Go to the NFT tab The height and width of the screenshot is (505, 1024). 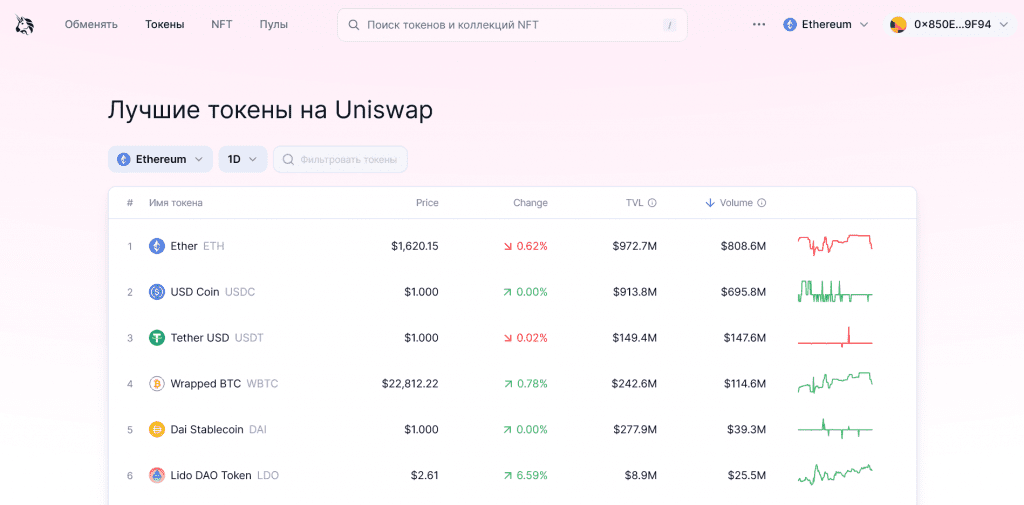[222, 25]
